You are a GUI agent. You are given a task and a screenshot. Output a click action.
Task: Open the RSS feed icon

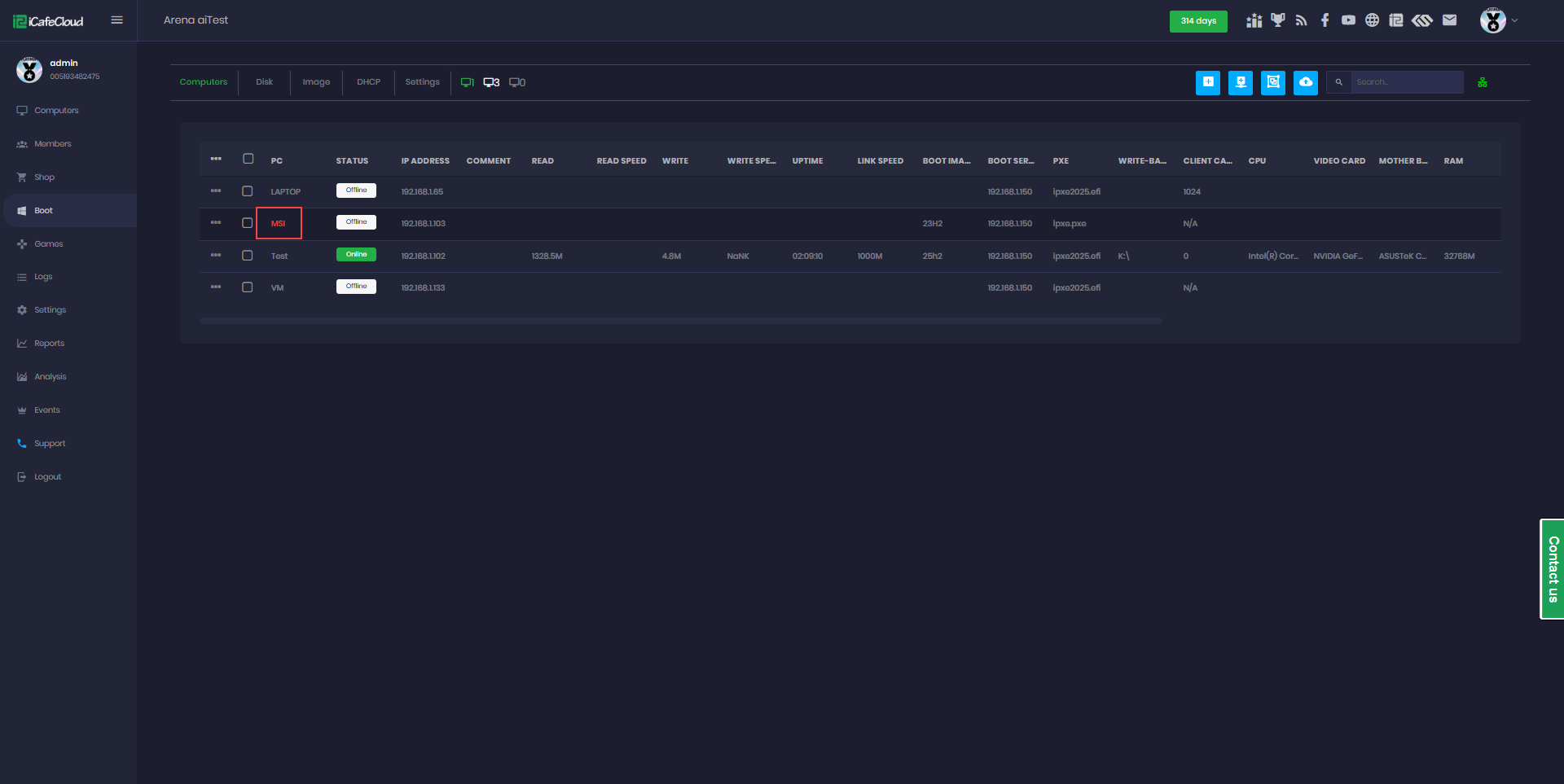click(x=1301, y=20)
